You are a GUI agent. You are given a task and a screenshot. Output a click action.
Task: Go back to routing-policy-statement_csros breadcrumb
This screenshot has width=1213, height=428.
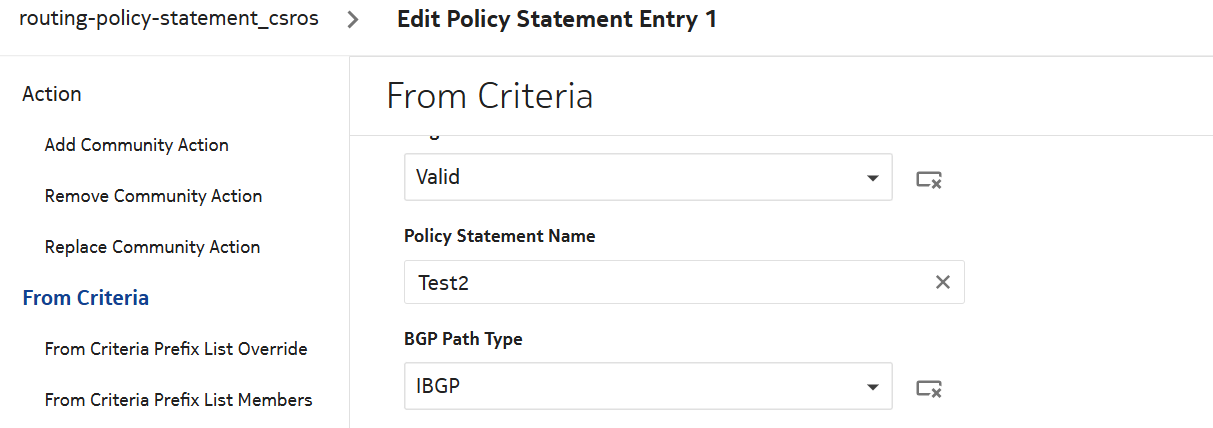[169, 19]
